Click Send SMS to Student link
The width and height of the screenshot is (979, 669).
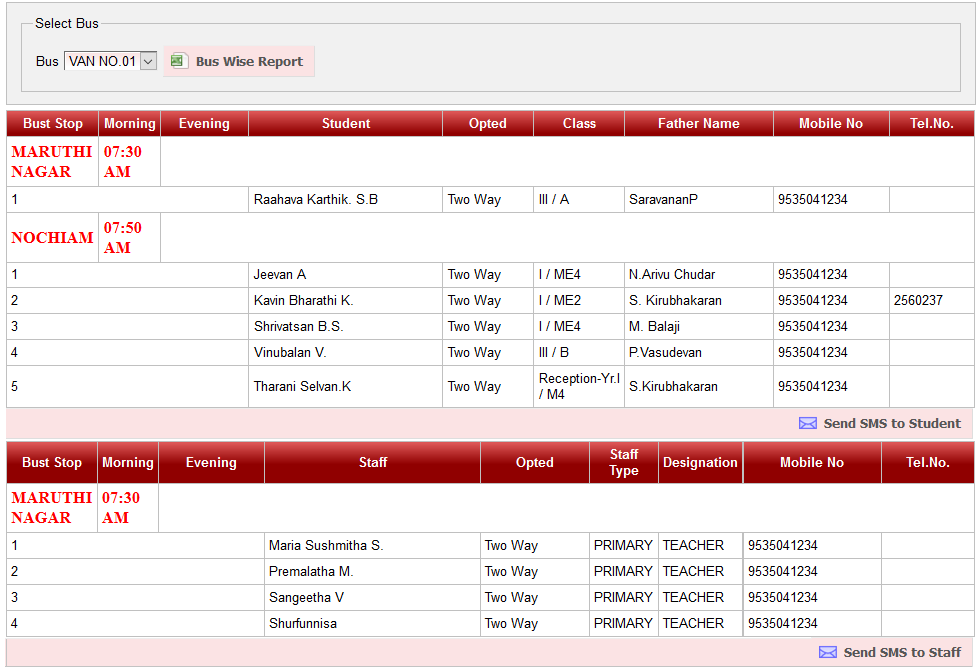click(891, 423)
